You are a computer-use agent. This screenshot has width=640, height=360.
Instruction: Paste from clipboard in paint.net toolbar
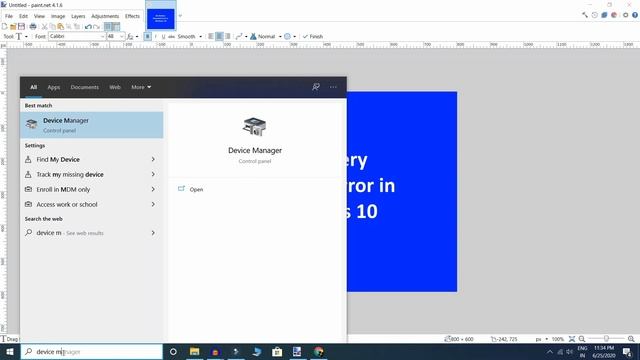point(60,27)
